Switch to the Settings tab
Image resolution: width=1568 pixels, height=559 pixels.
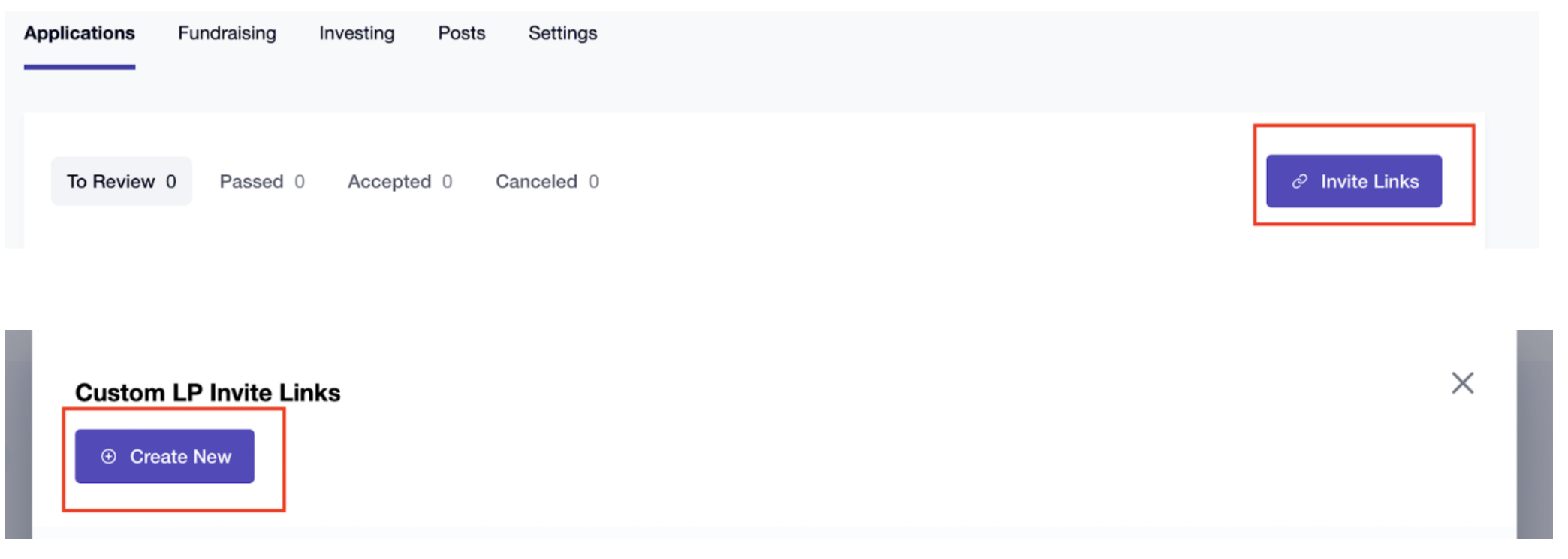(562, 33)
